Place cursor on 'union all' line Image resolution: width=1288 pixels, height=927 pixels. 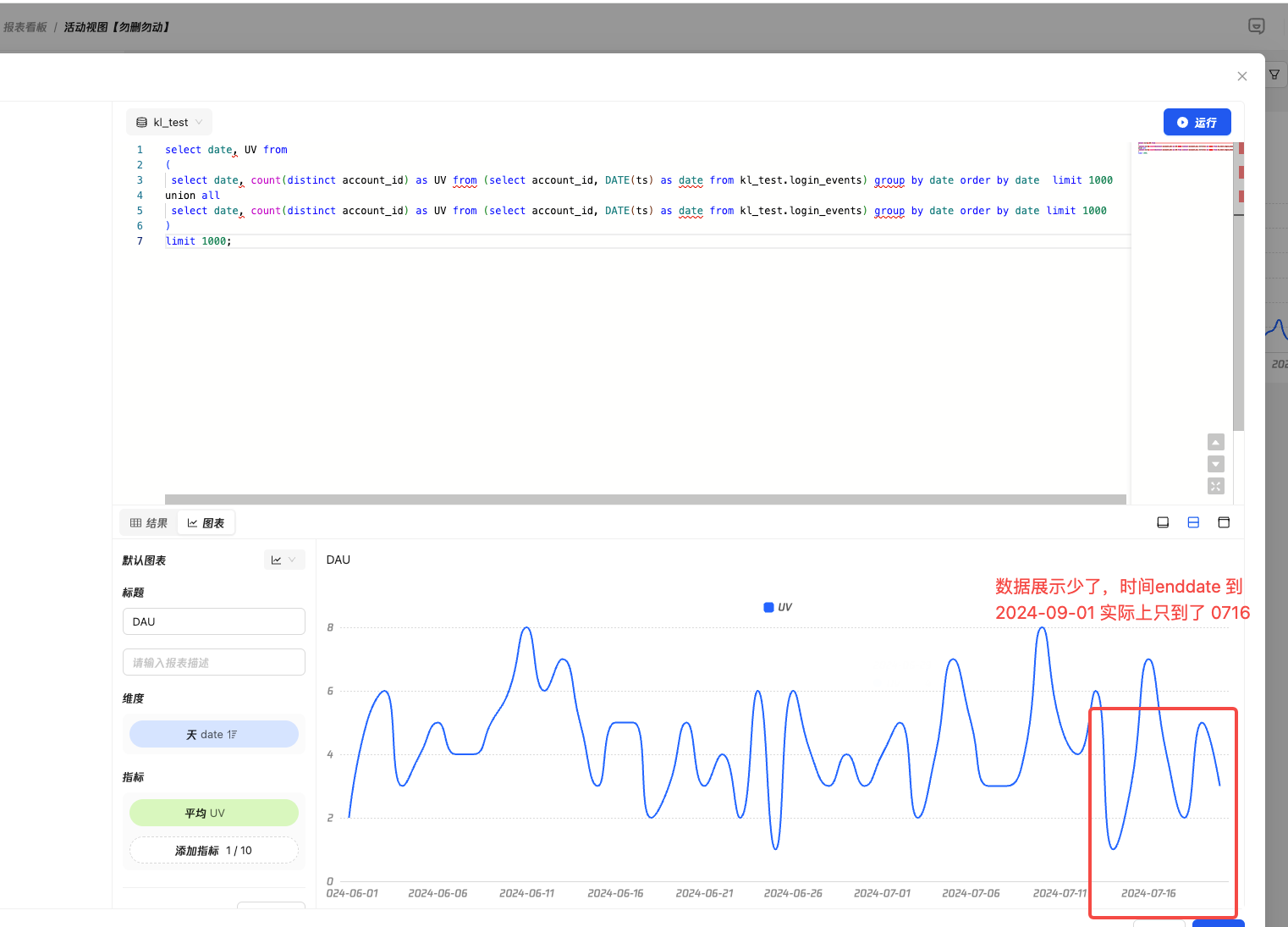(192, 196)
